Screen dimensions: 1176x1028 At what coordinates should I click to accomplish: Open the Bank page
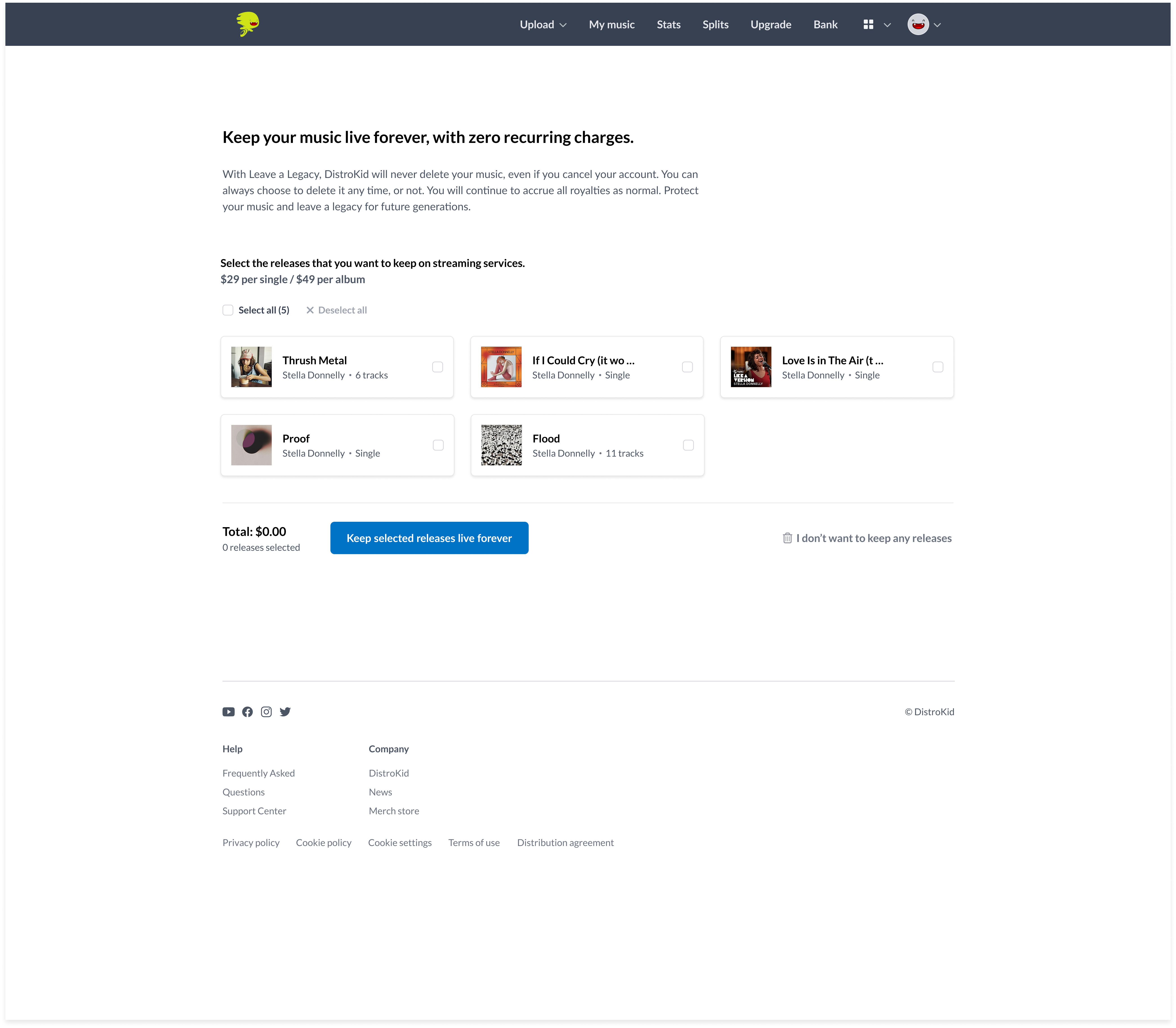click(x=825, y=25)
